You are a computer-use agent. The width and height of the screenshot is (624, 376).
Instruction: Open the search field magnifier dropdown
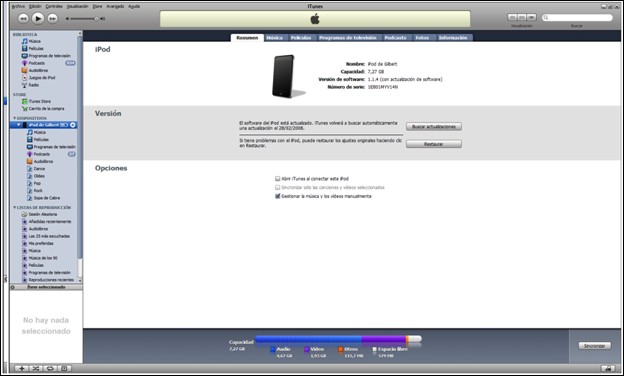[x=546, y=18]
